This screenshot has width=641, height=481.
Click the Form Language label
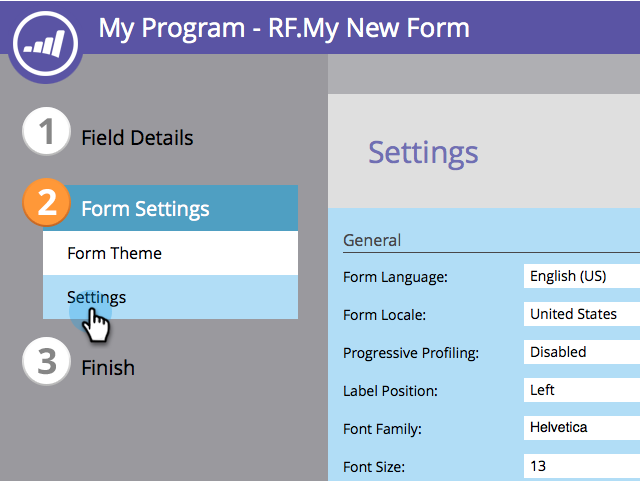[x=395, y=277]
